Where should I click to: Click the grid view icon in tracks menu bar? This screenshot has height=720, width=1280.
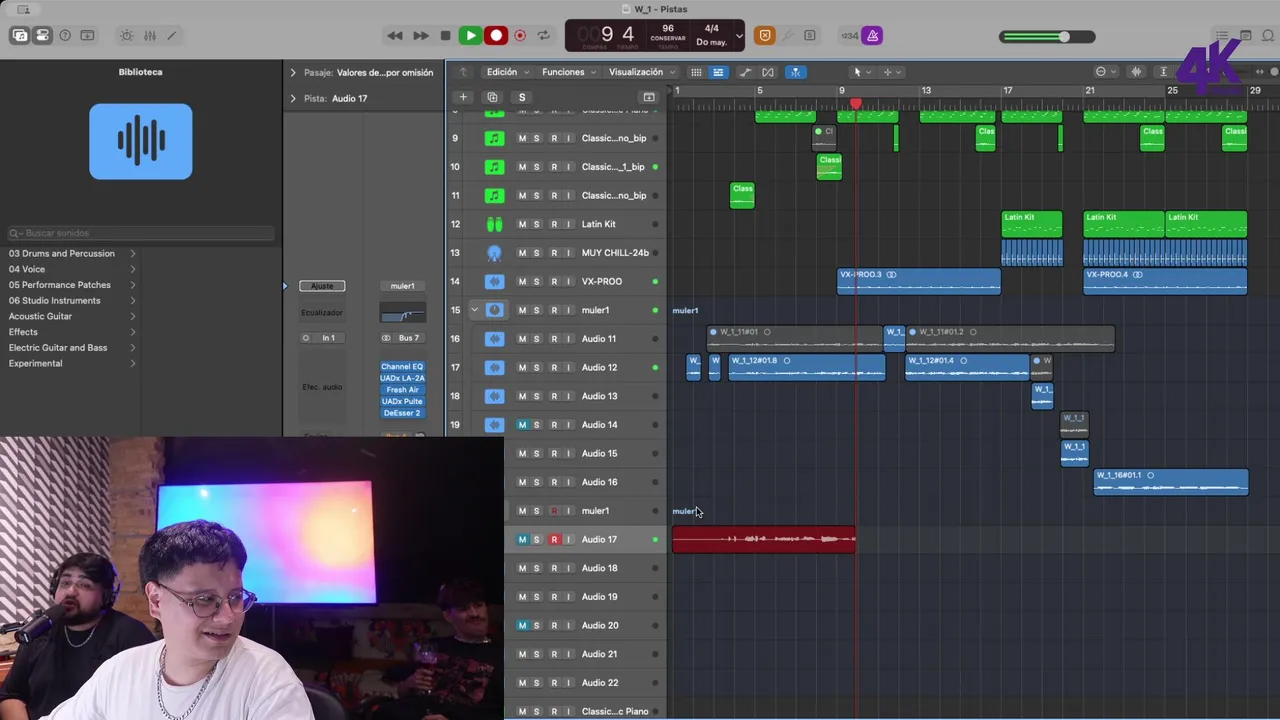[x=696, y=72]
